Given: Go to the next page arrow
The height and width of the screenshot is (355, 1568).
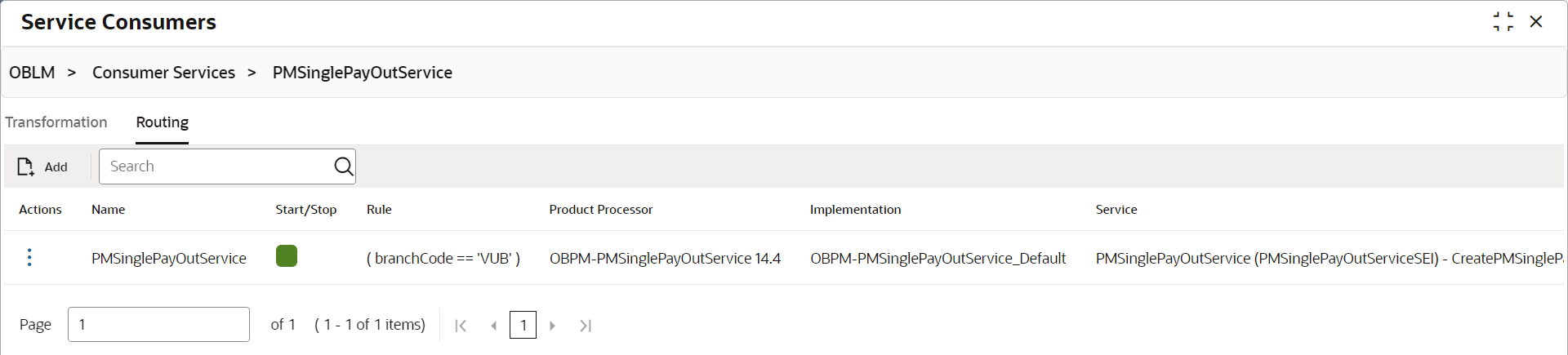Looking at the screenshot, I should click(x=553, y=326).
